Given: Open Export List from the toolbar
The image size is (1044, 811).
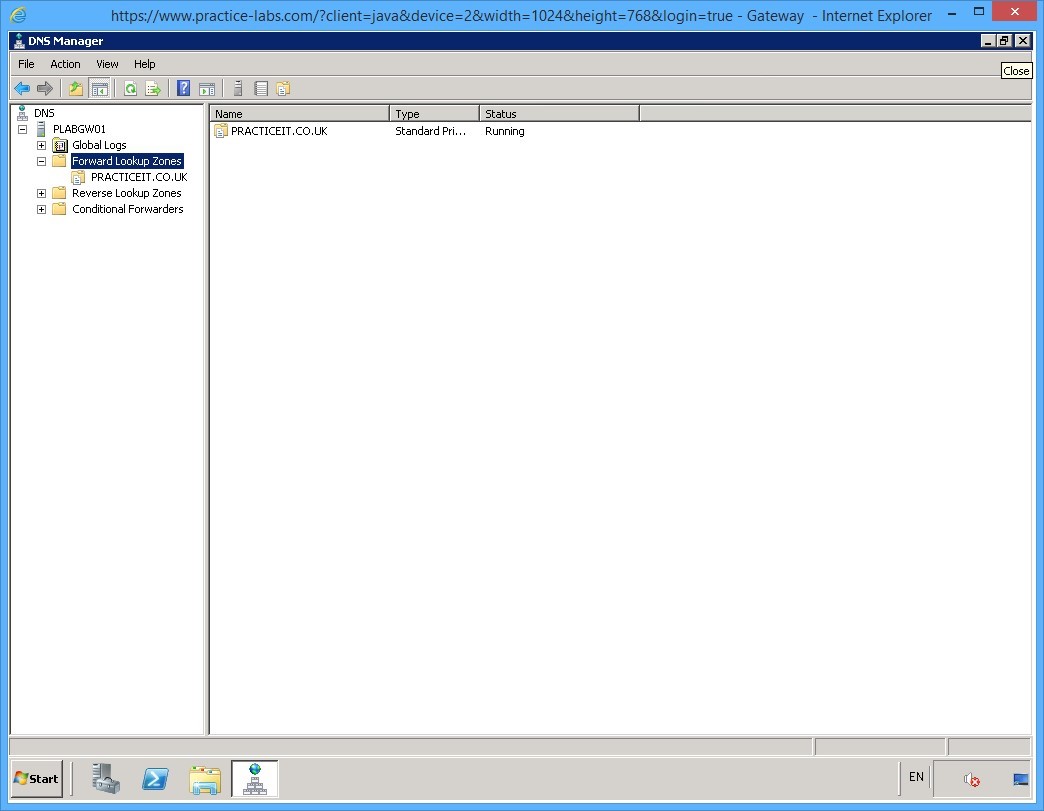Looking at the screenshot, I should tap(153, 88).
